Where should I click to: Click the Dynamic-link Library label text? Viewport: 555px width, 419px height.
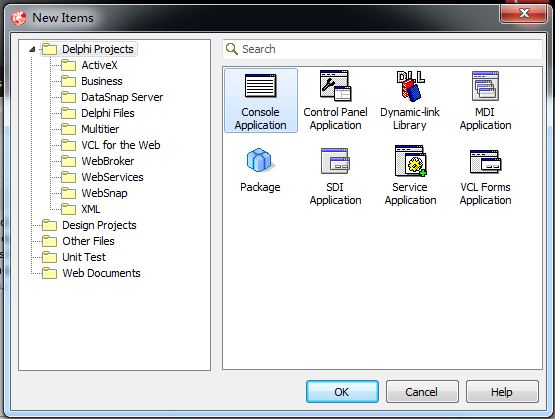(x=410, y=119)
